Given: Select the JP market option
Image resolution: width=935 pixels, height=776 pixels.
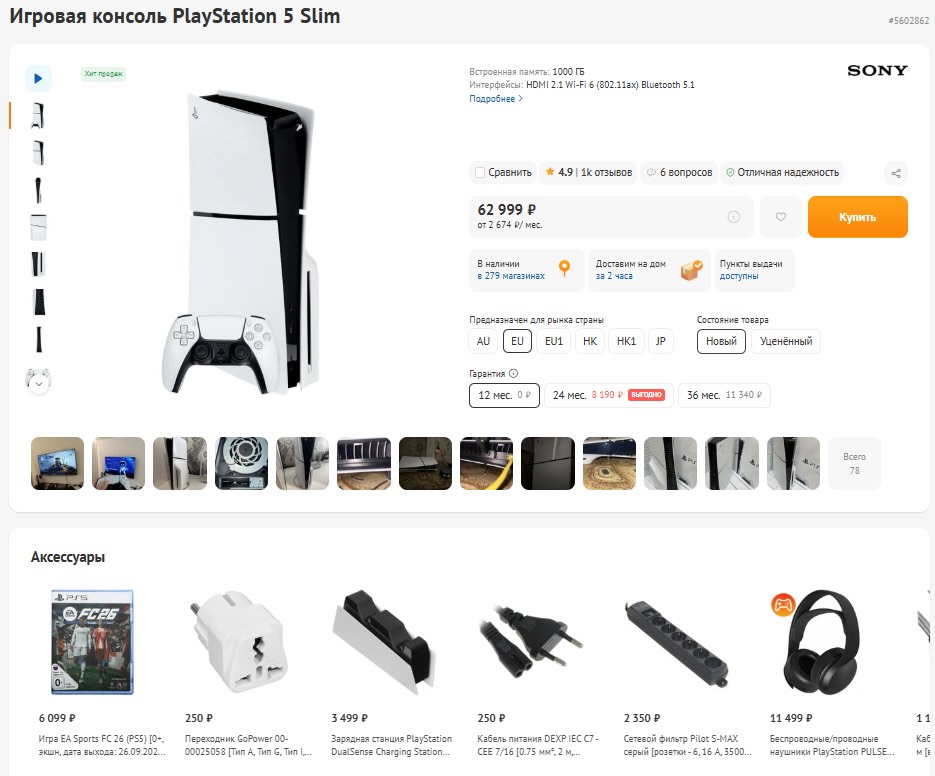Looking at the screenshot, I should pyautogui.click(x=660, y=341).
